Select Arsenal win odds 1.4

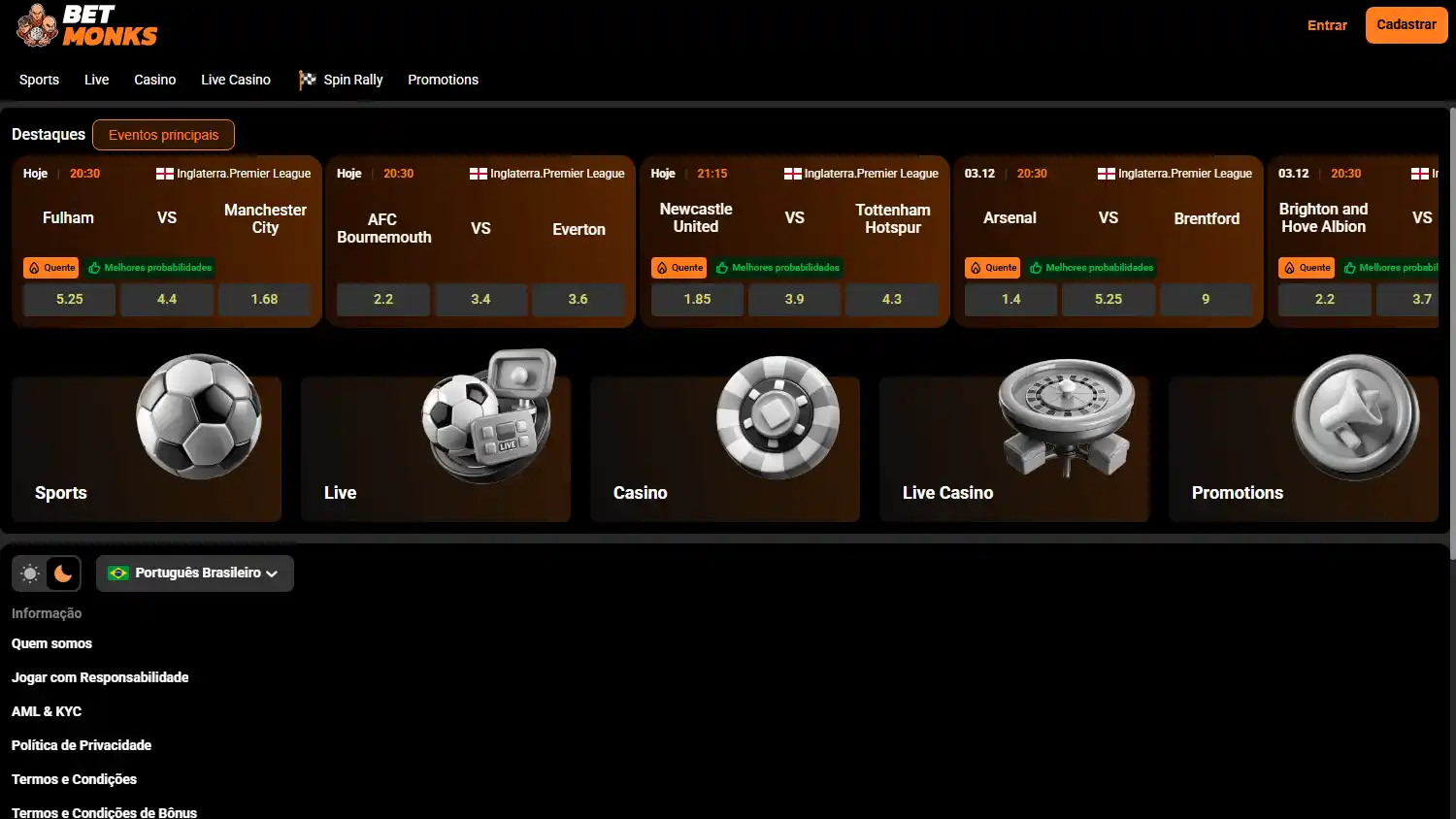tap(1011, 300)
